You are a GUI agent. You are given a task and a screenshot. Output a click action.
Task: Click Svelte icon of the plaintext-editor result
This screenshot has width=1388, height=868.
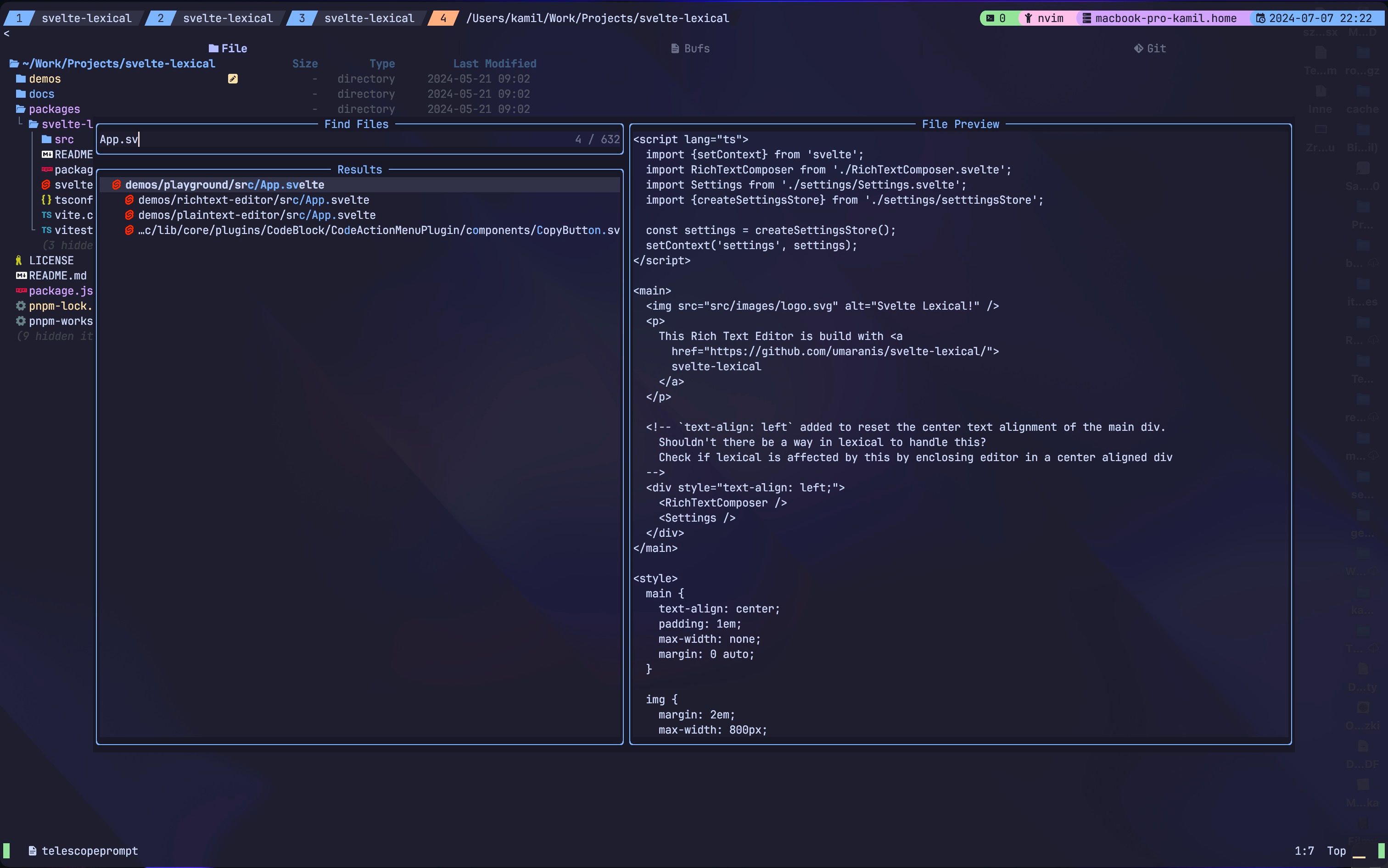point(129,215)
